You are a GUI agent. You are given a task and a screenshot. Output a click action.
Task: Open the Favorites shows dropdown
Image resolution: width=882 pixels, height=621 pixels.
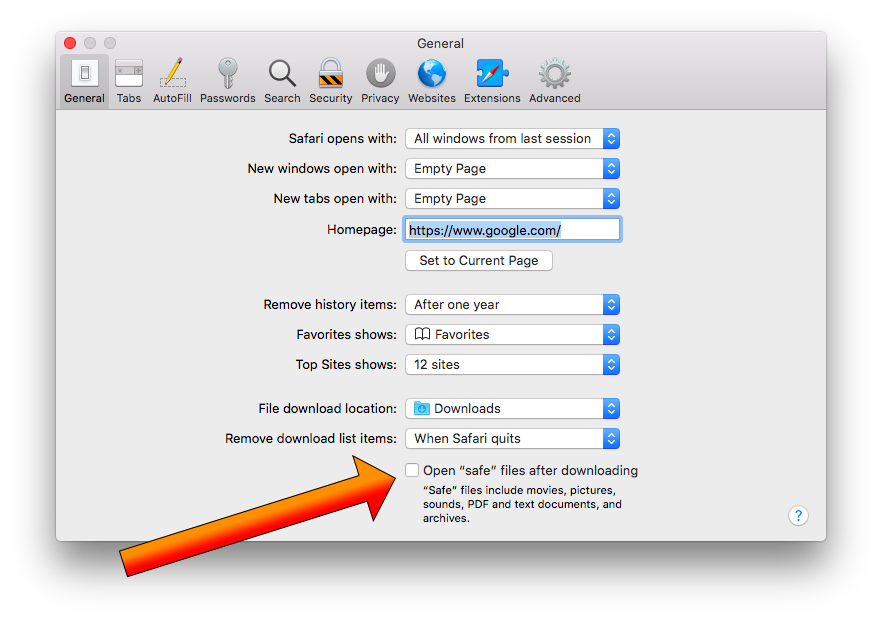tap(512, 335)
